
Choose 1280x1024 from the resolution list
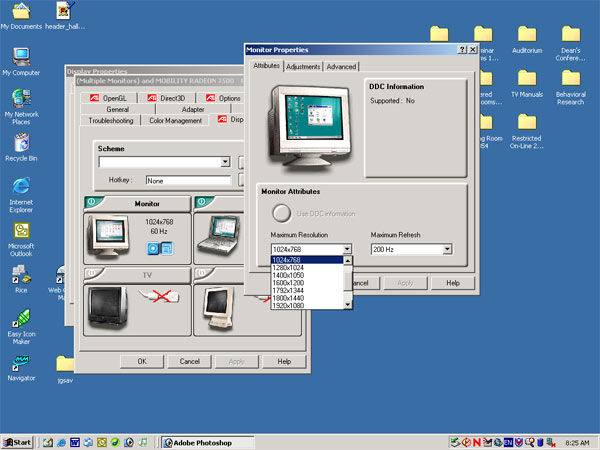tap(307, 267)
